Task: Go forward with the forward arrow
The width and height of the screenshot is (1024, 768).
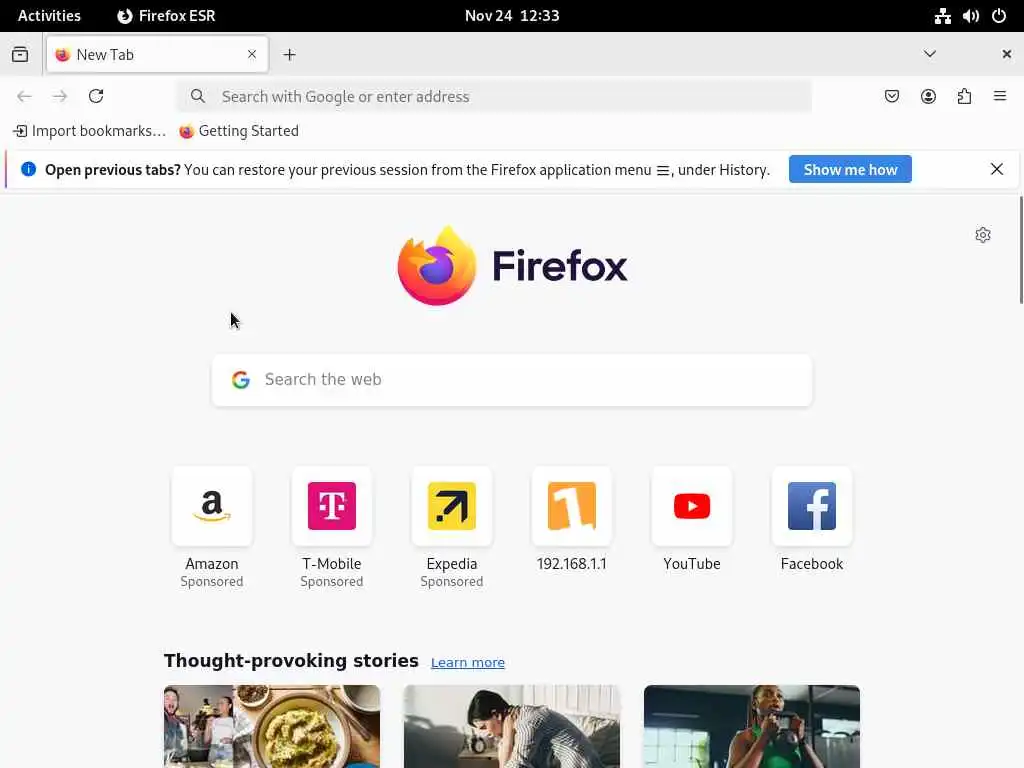Action: (60, 97)
